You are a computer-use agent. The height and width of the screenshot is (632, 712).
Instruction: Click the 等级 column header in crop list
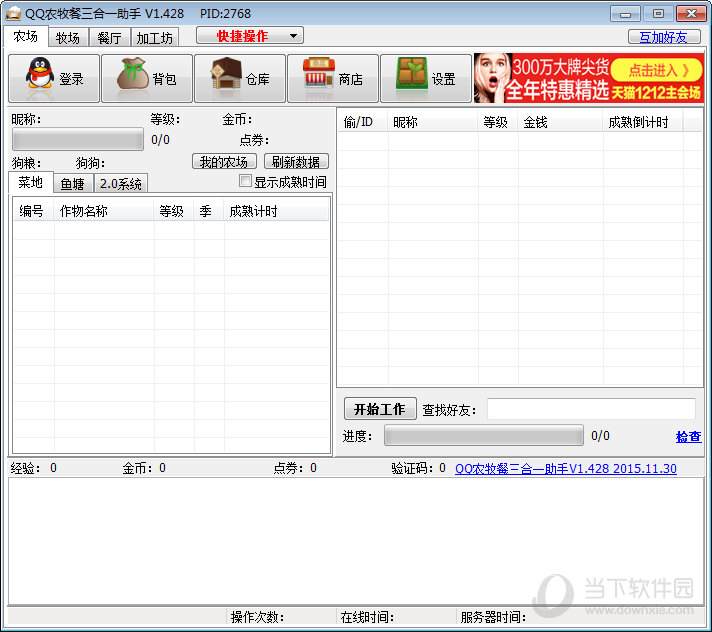pyautogui.click(x=174, y=211)
